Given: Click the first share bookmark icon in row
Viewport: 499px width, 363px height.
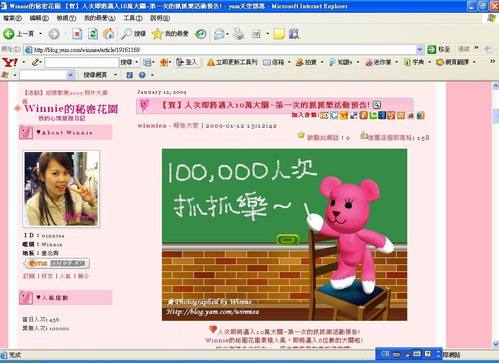Looking at the screenshot, I should point(324,116).
